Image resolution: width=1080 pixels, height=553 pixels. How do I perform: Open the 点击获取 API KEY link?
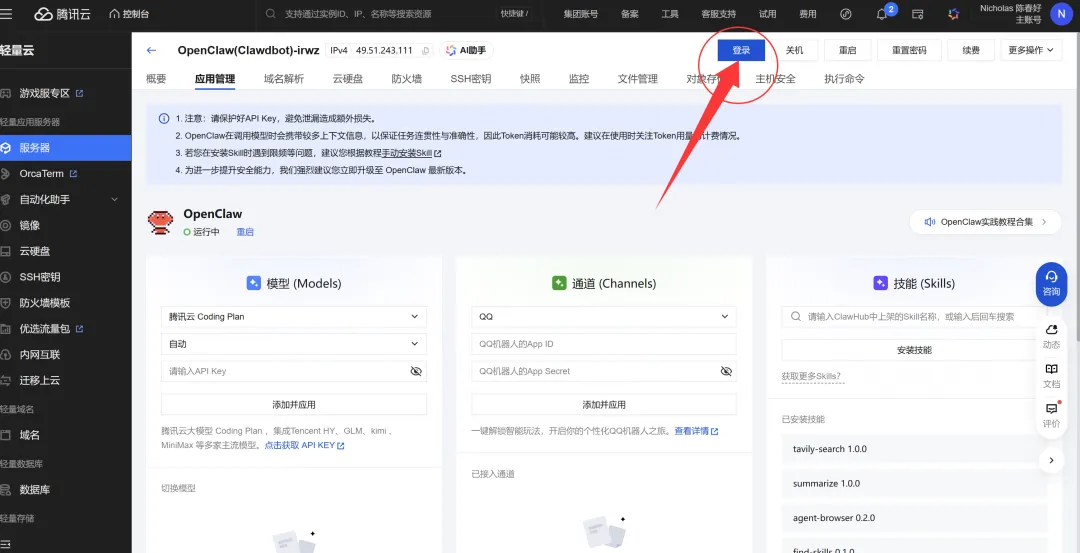(x=304, y=446)
